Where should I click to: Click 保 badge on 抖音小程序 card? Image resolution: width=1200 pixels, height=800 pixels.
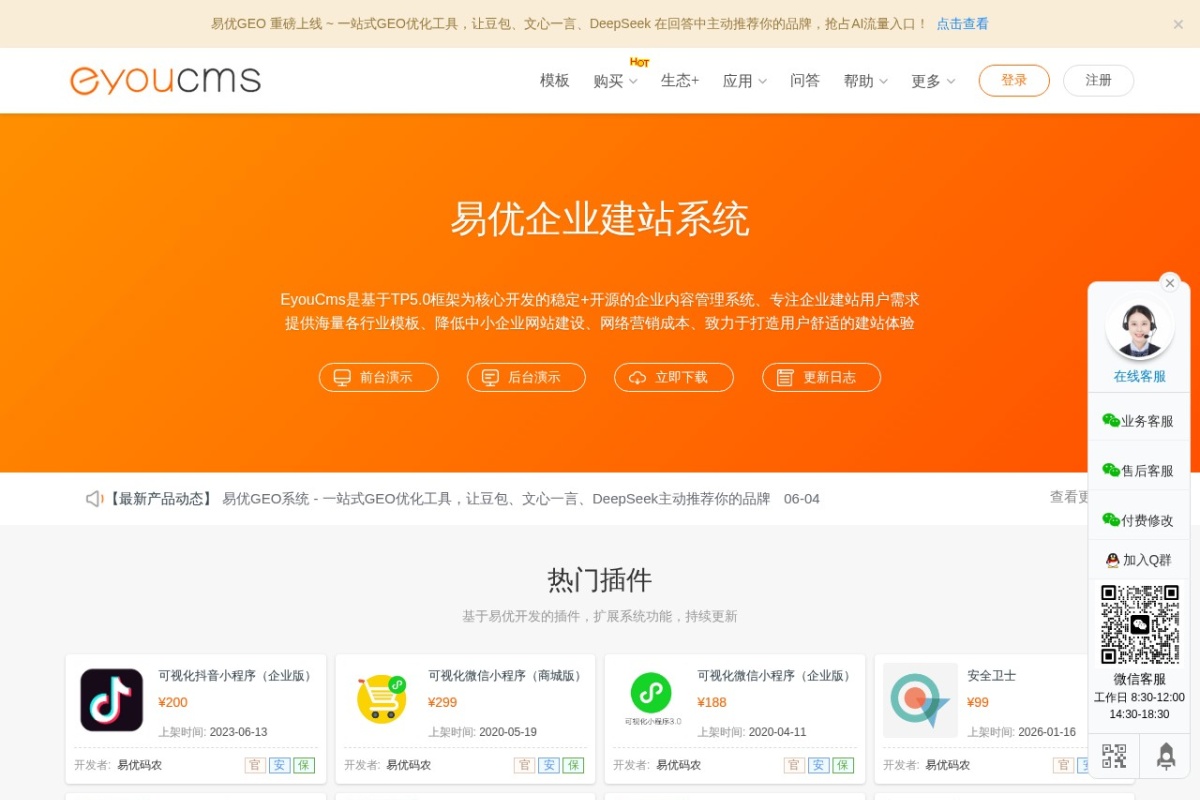point(304,765)
